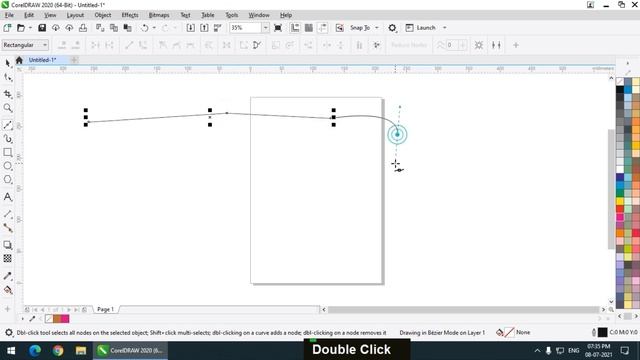Viewport: 640px width, 360px height.
Task: Open the Bitmaps menu
Action: [x=159, y=15]
